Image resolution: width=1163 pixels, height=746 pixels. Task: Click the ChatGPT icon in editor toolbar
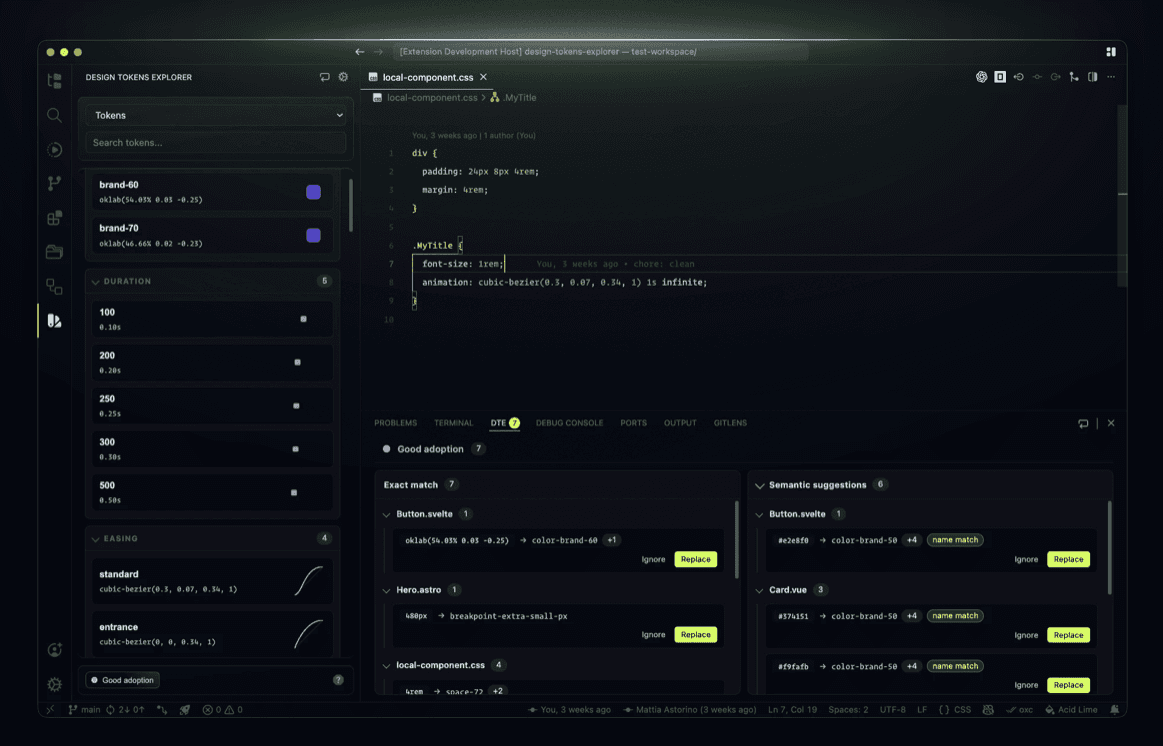981,77
